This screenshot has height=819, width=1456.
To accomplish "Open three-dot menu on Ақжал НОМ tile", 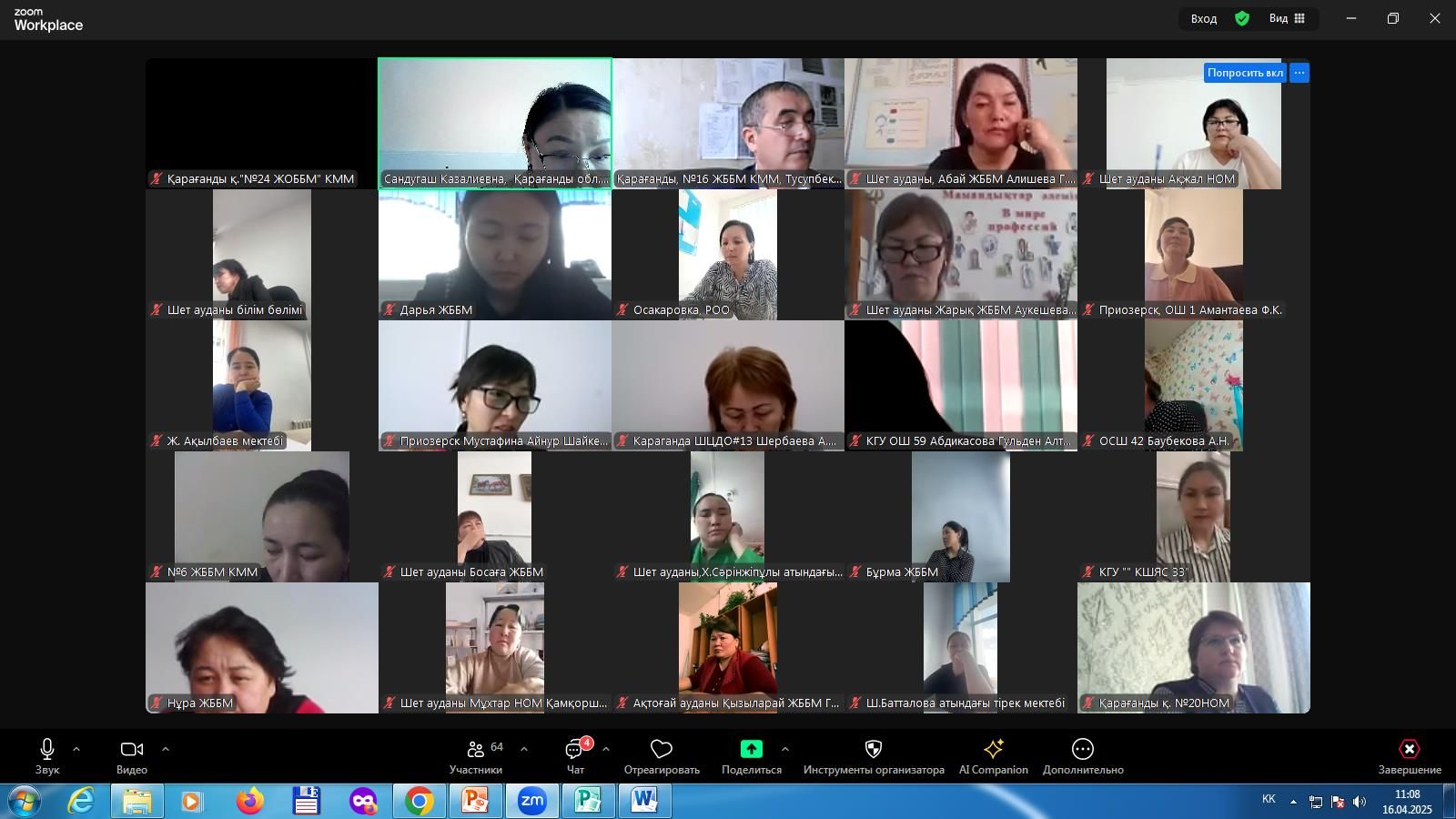I will (x=1299, y=73).
